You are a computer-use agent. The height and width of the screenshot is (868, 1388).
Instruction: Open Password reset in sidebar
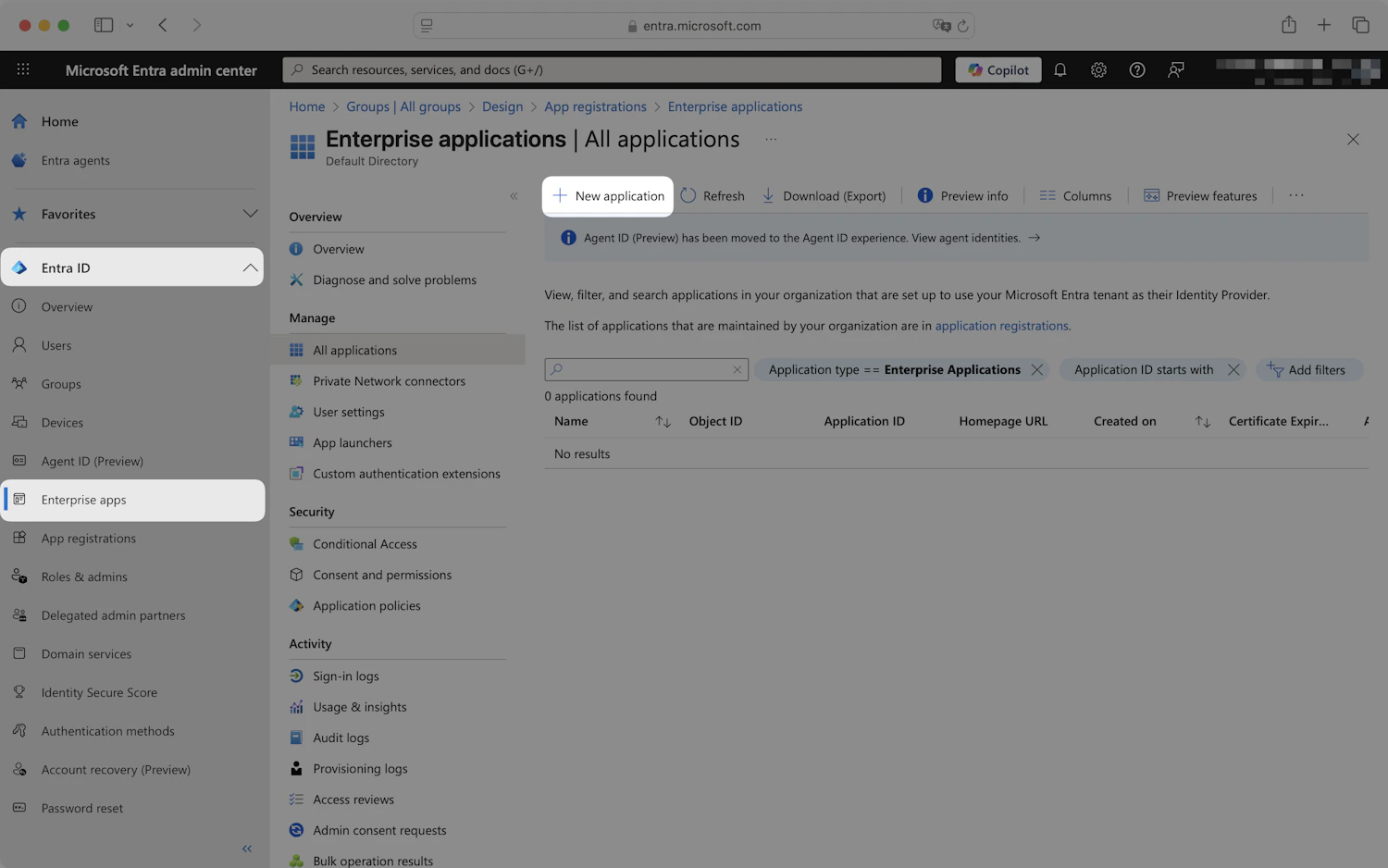[81, 808]
